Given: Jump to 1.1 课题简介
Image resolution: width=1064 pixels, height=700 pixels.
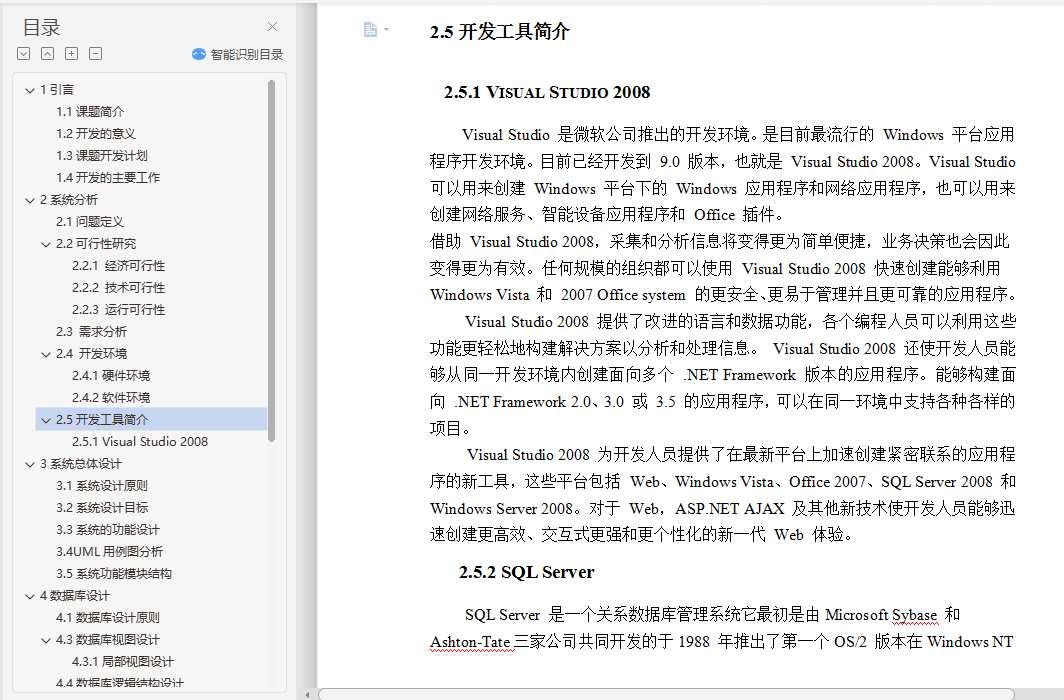Looking at the screenshot, I should point(90,111).
